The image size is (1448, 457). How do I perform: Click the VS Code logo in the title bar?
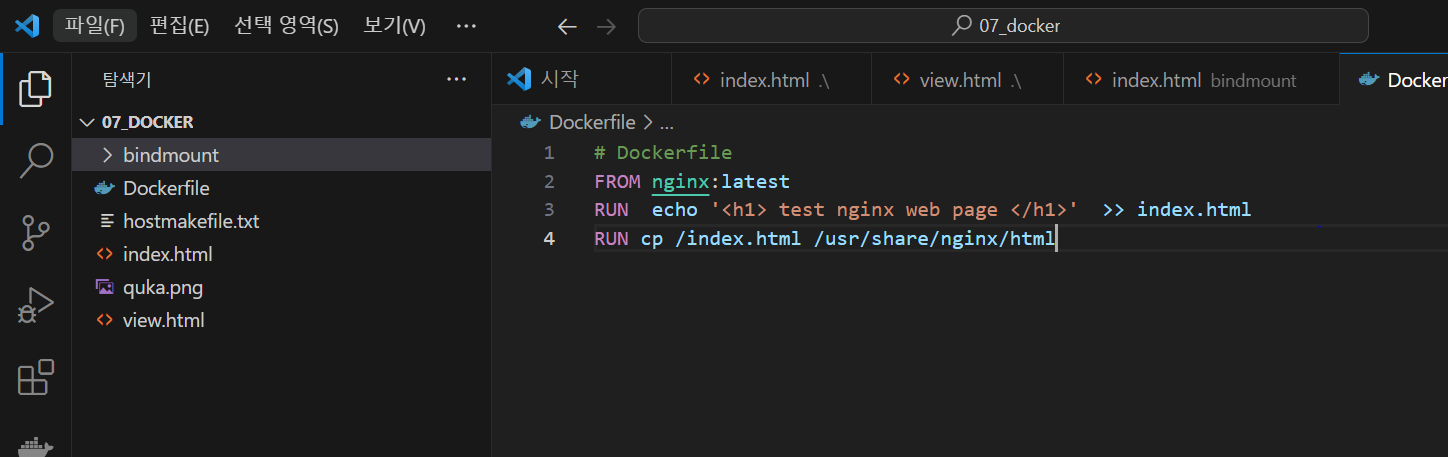pyautogui.click(x=26, y=26)
